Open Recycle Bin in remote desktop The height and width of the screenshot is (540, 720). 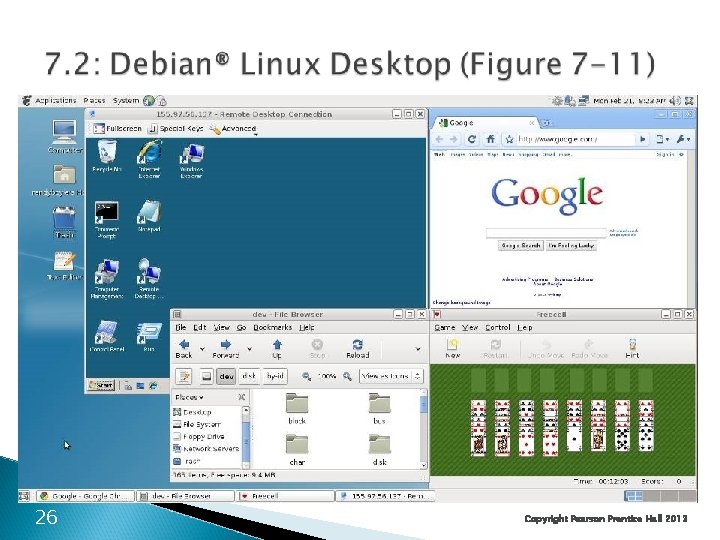point(107,156)
